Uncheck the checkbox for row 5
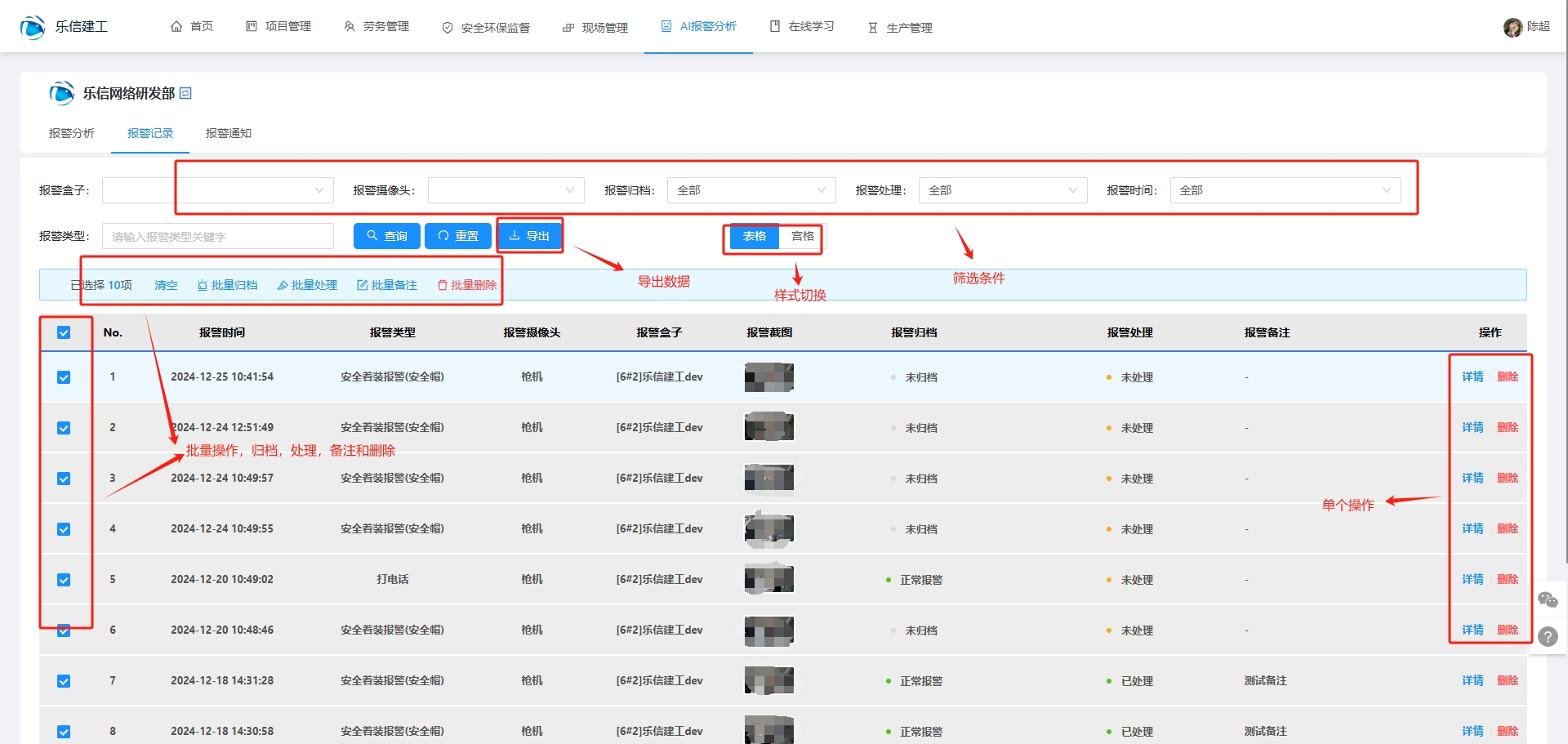The image size is (1568, 744). pos(64,580)
